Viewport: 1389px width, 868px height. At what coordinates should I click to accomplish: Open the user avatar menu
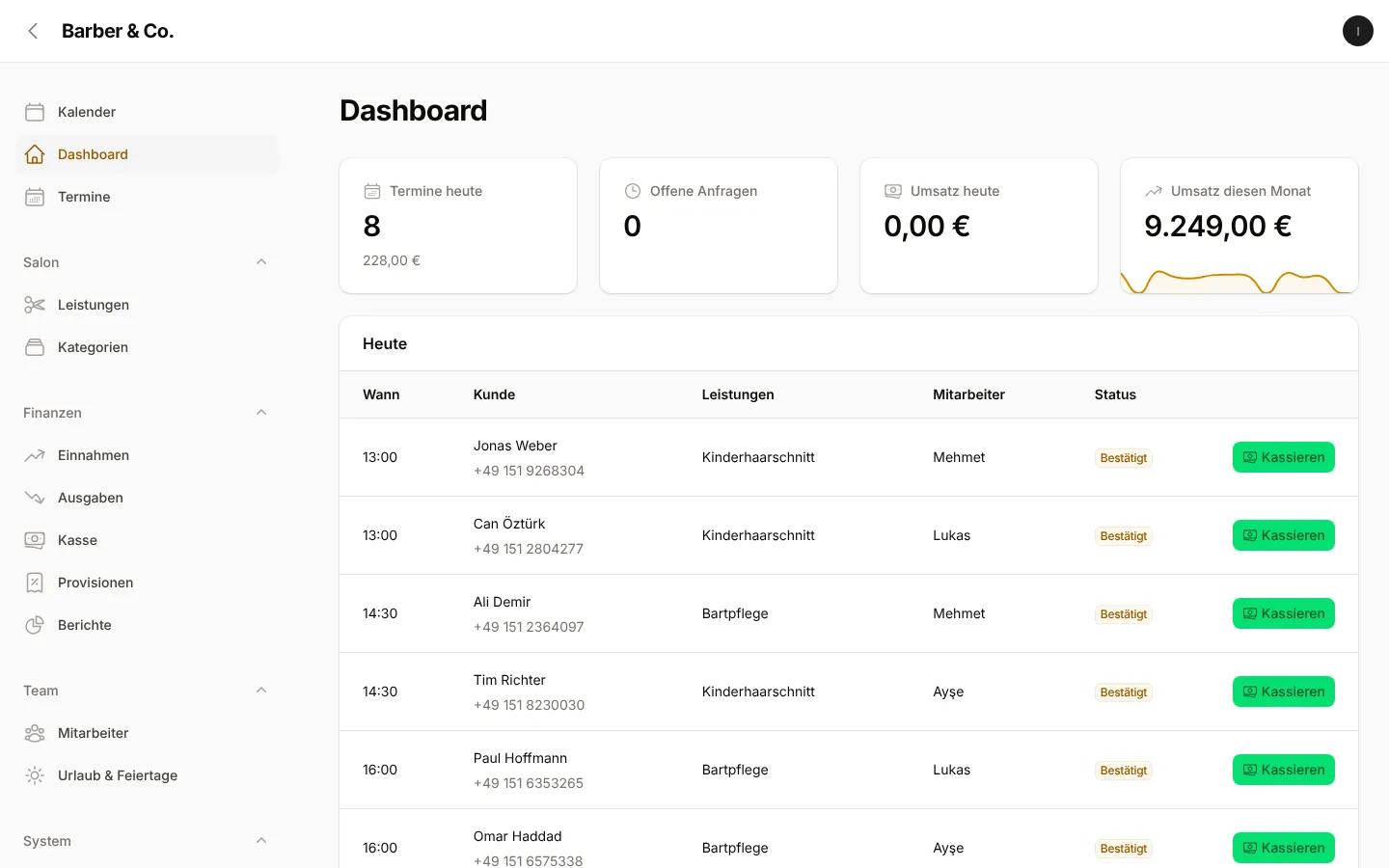(x=1357, y=31)
